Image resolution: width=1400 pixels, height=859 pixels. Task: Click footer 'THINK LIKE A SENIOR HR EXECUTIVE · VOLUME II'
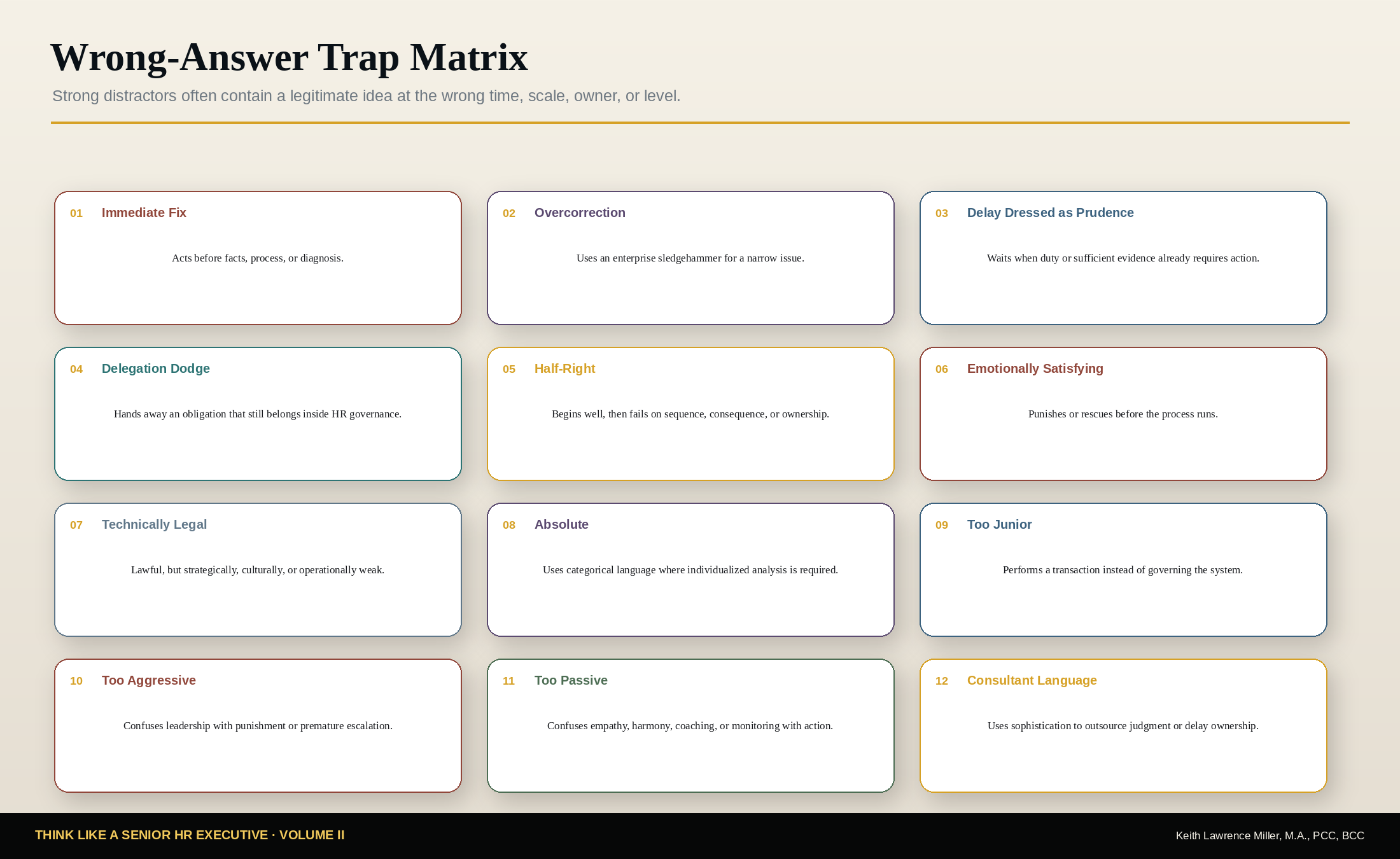pyautogui.click(x=190, y=835)
